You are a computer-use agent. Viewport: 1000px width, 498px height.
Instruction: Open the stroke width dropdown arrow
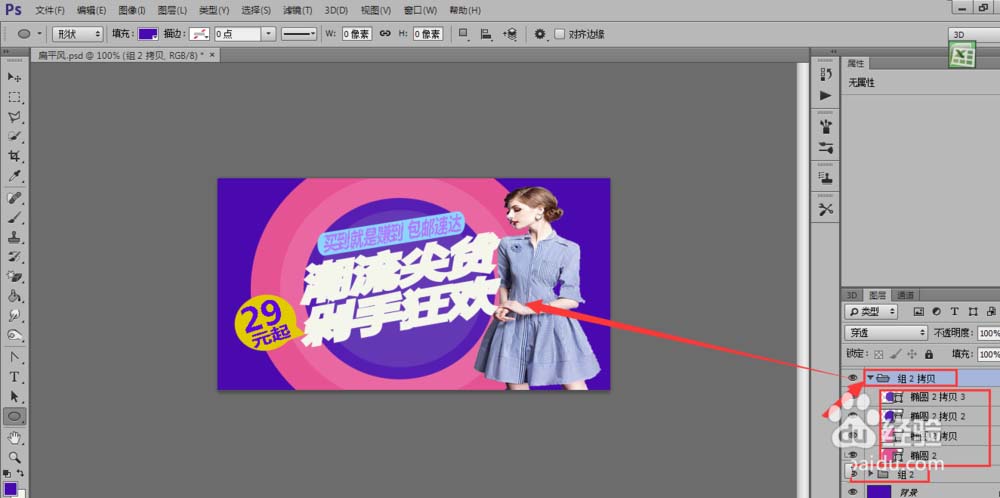click(x=269, y=34)
